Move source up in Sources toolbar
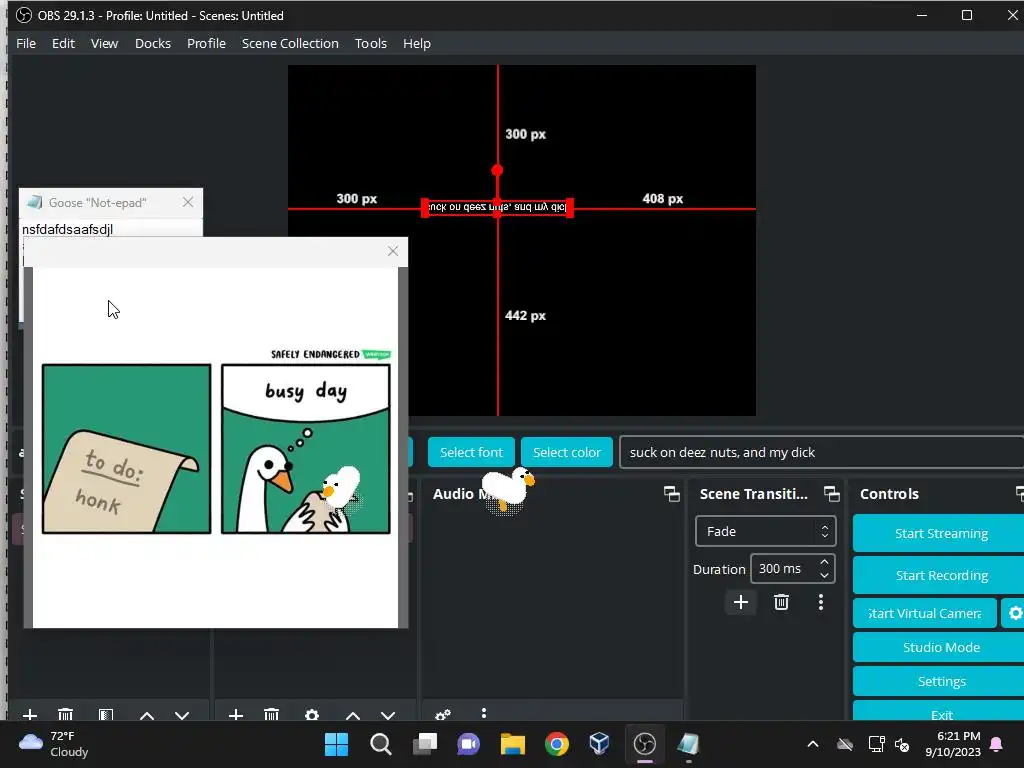The width and height of the screenshot is (1024, 768). click(353, 716)
